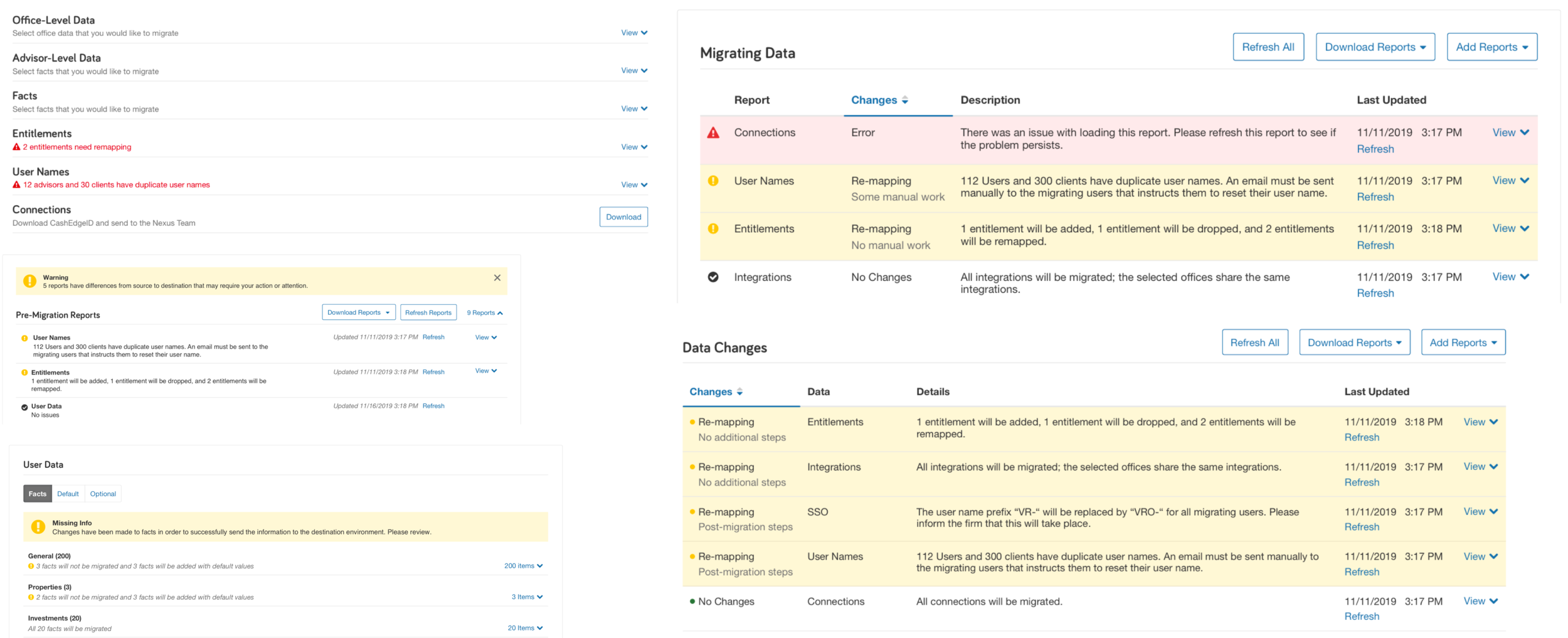The width and height of the screenshot is (1568, 638).
Task: Click the Description header in Migrating Data
Action: (990, 100)
